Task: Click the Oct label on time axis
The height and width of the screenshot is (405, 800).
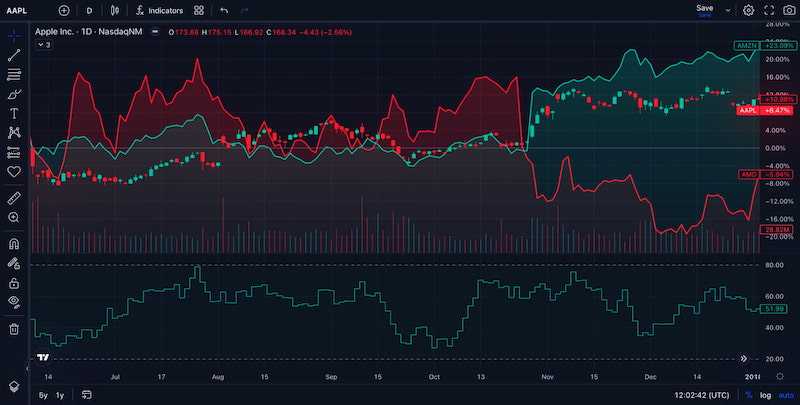Action: [434, 377]
